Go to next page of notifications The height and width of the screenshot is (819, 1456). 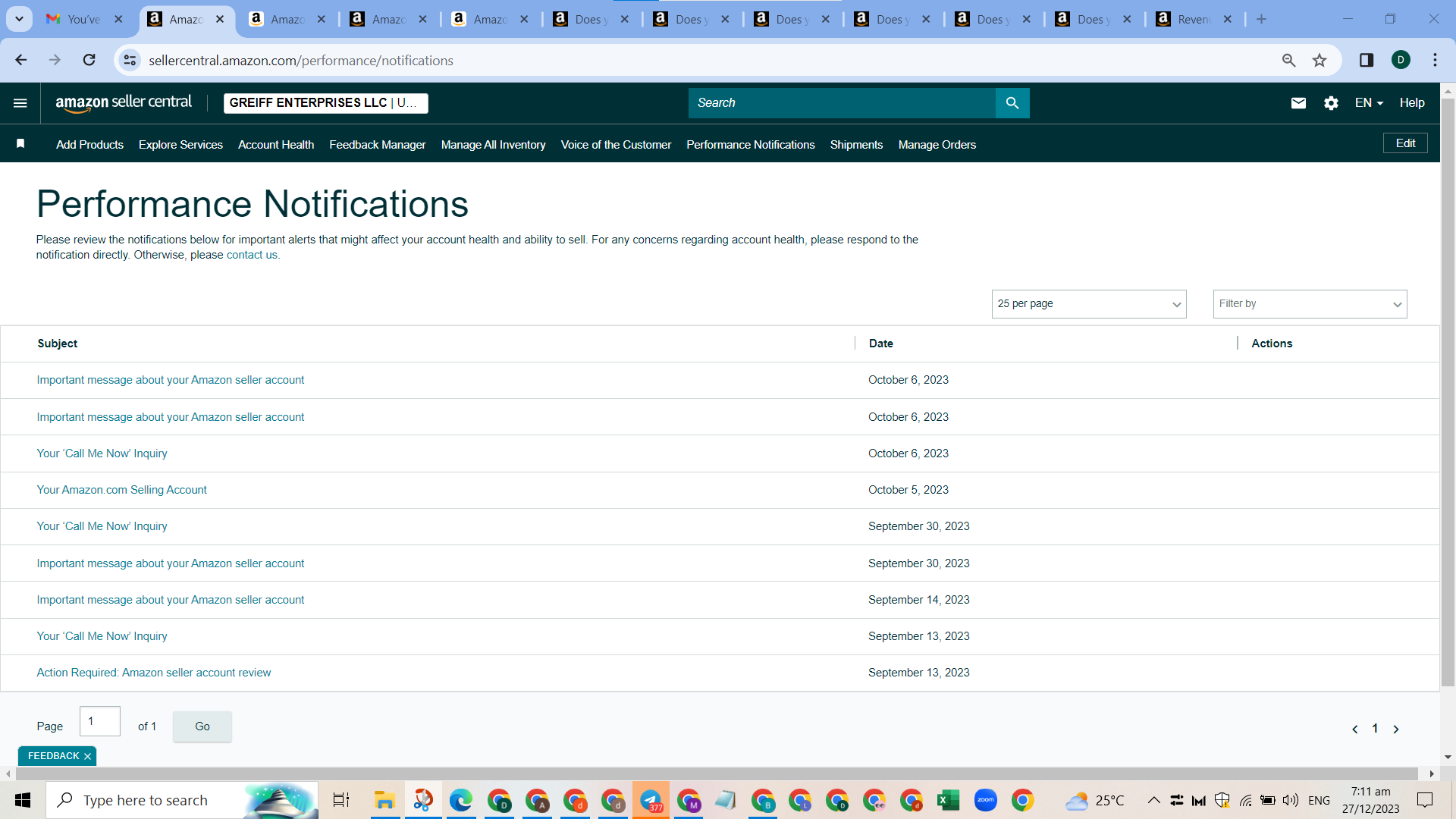tap(1396, 729)
